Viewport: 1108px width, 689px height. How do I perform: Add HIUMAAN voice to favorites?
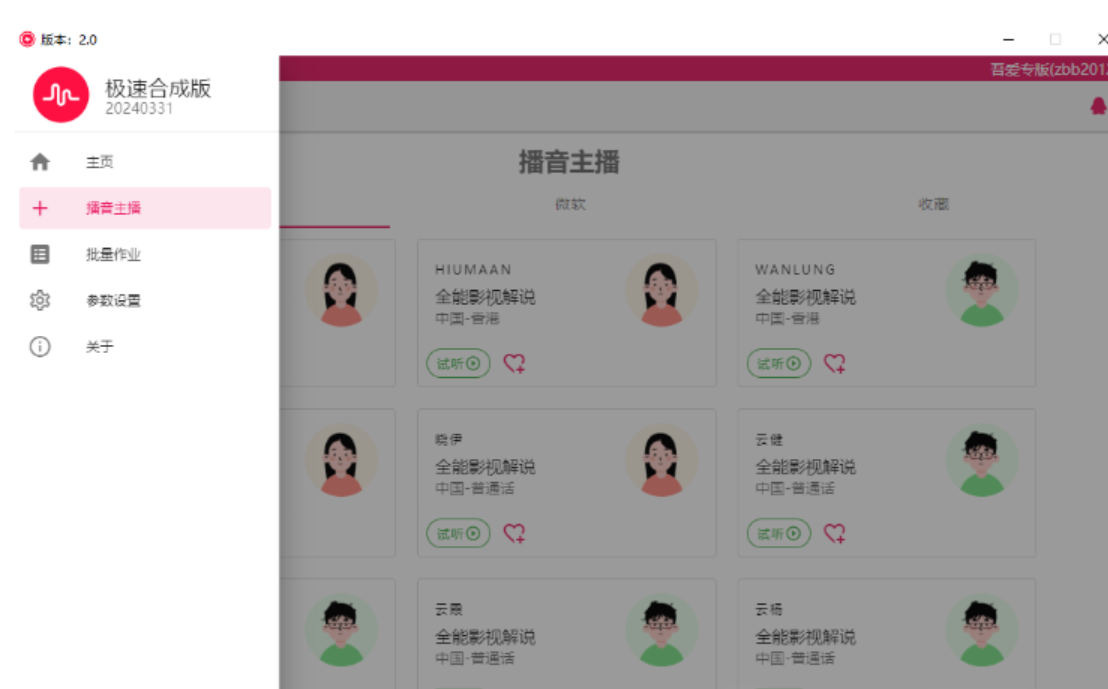pyautogui.click(x=514, y=363)
